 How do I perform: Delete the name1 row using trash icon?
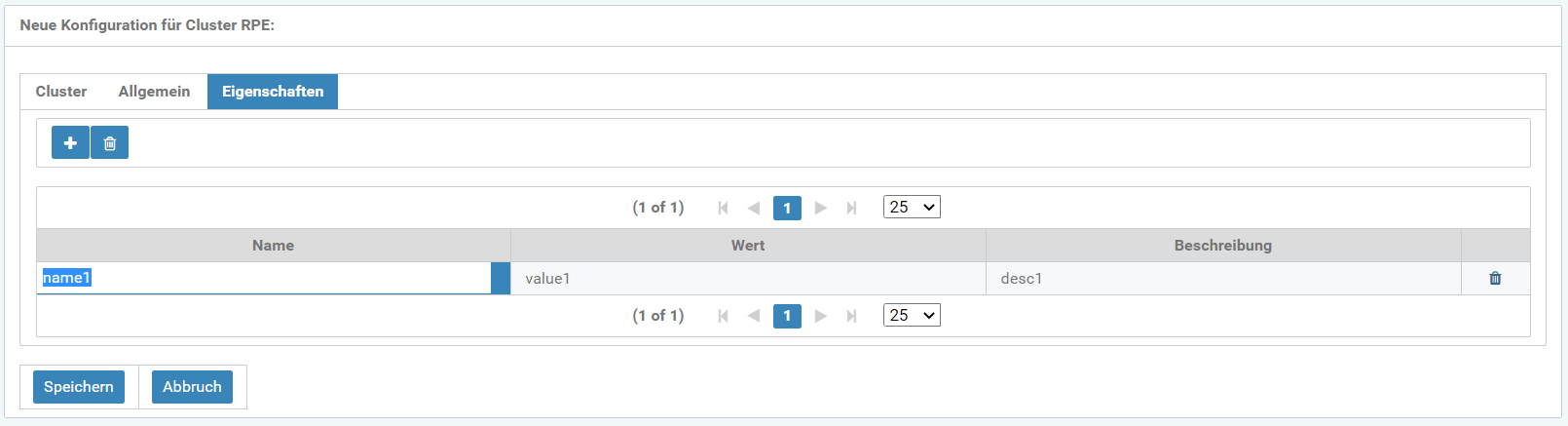tap(1495, 279)
